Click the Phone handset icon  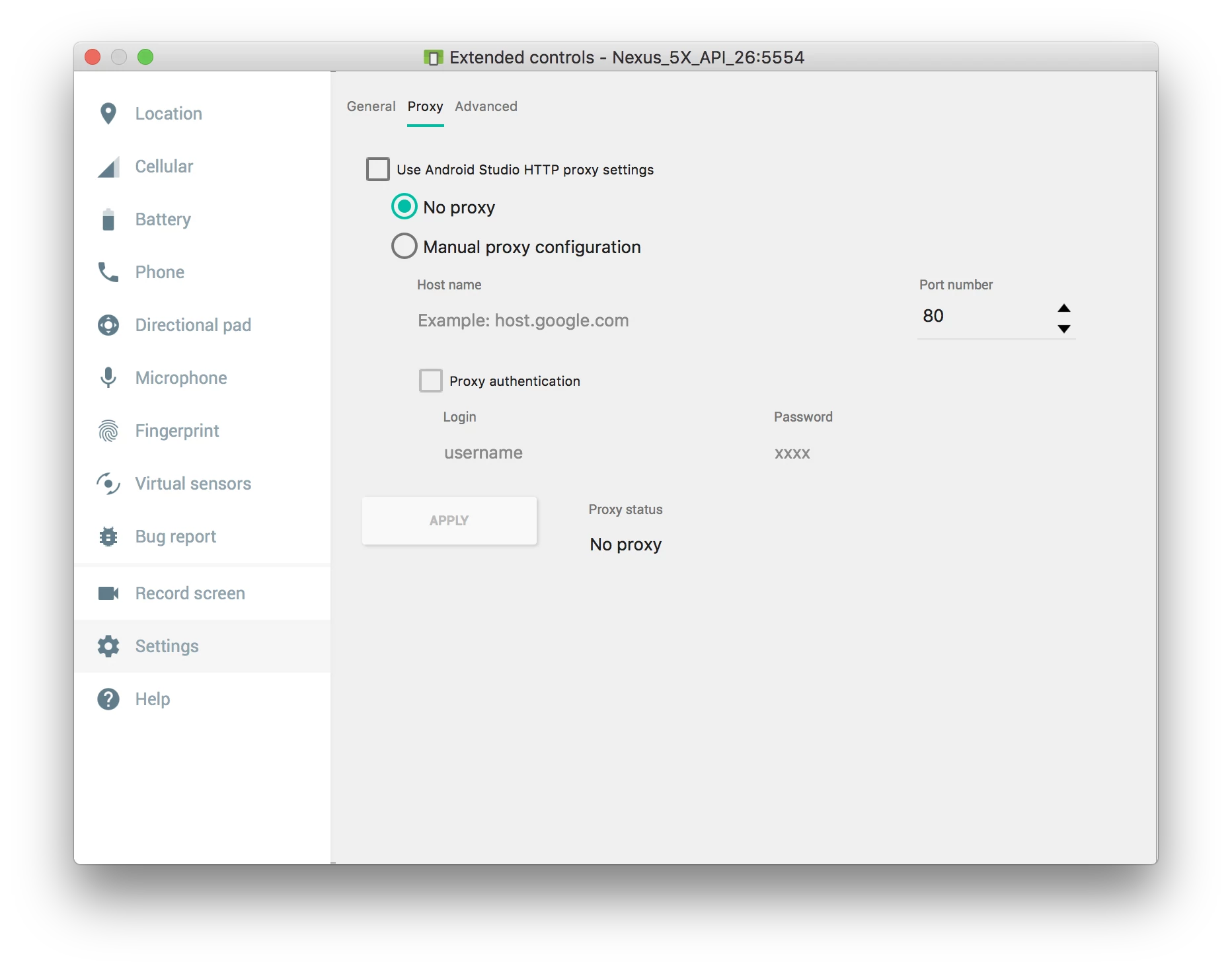(108, 272)
